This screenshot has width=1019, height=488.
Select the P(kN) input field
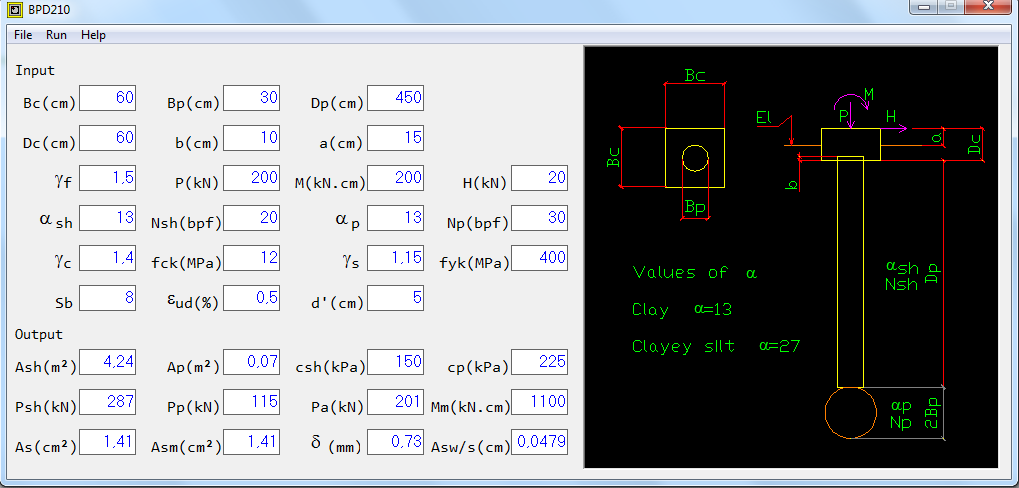click(x=252, y=179)
